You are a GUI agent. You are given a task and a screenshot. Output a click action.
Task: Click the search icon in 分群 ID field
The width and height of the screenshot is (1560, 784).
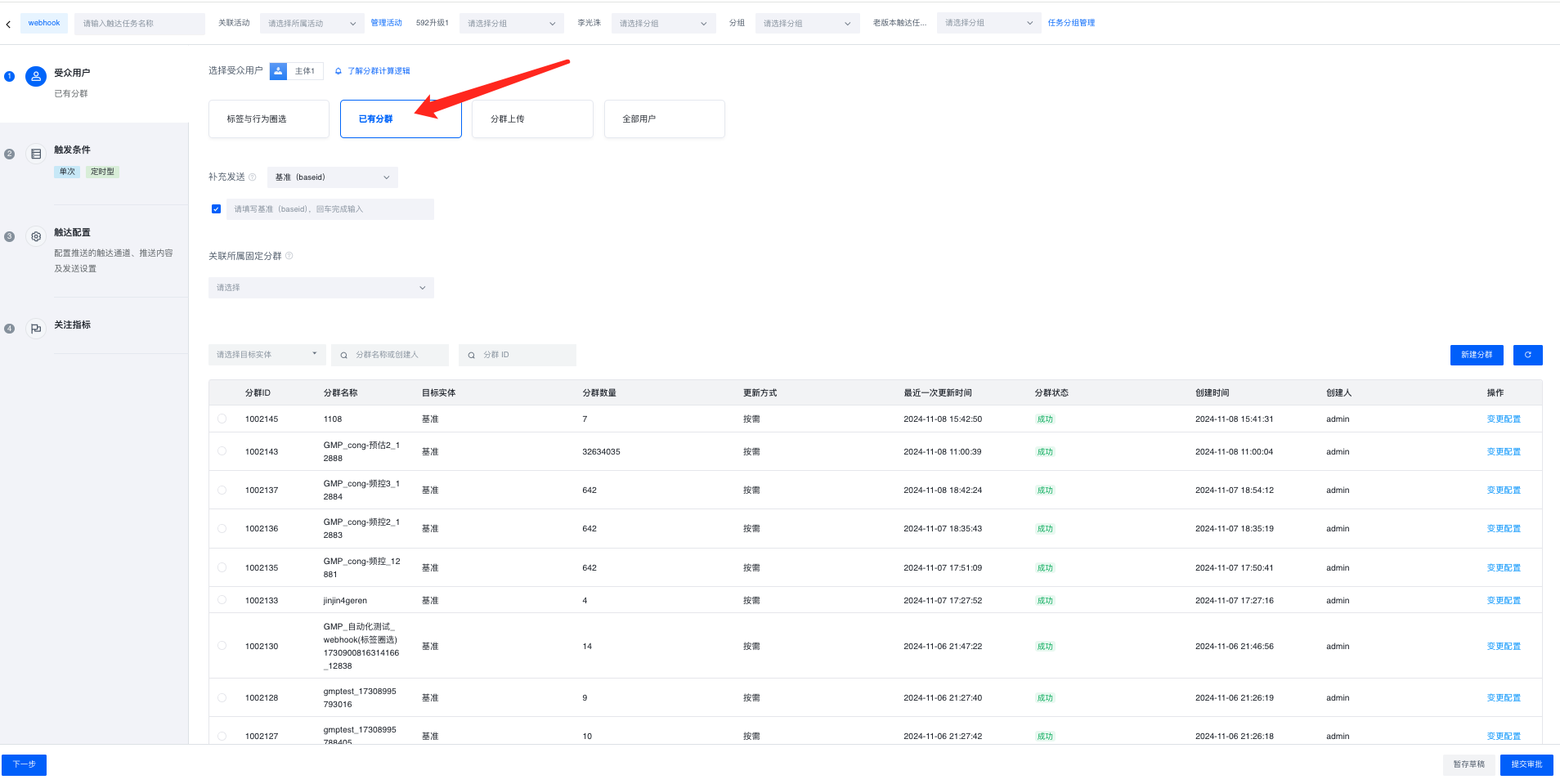coord(472,355)
